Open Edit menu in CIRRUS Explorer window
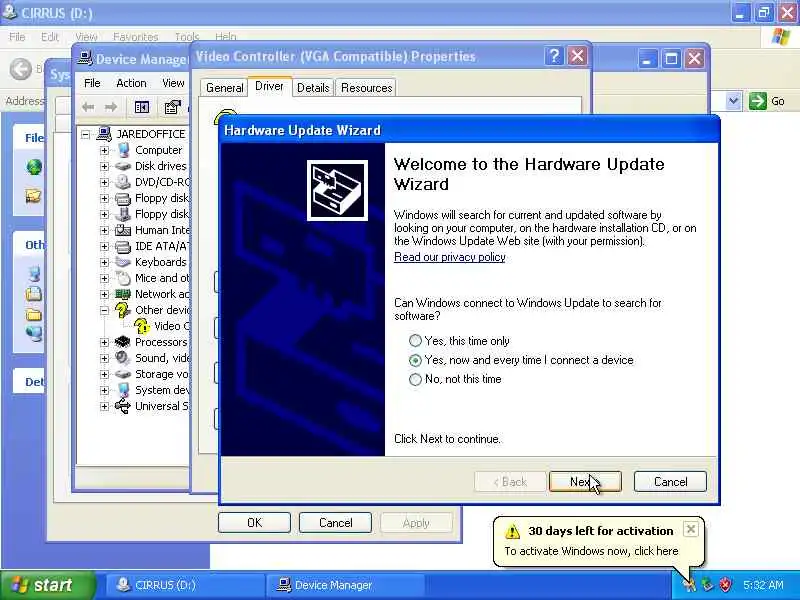Viewport: 800px width, 600px height. 49,37
